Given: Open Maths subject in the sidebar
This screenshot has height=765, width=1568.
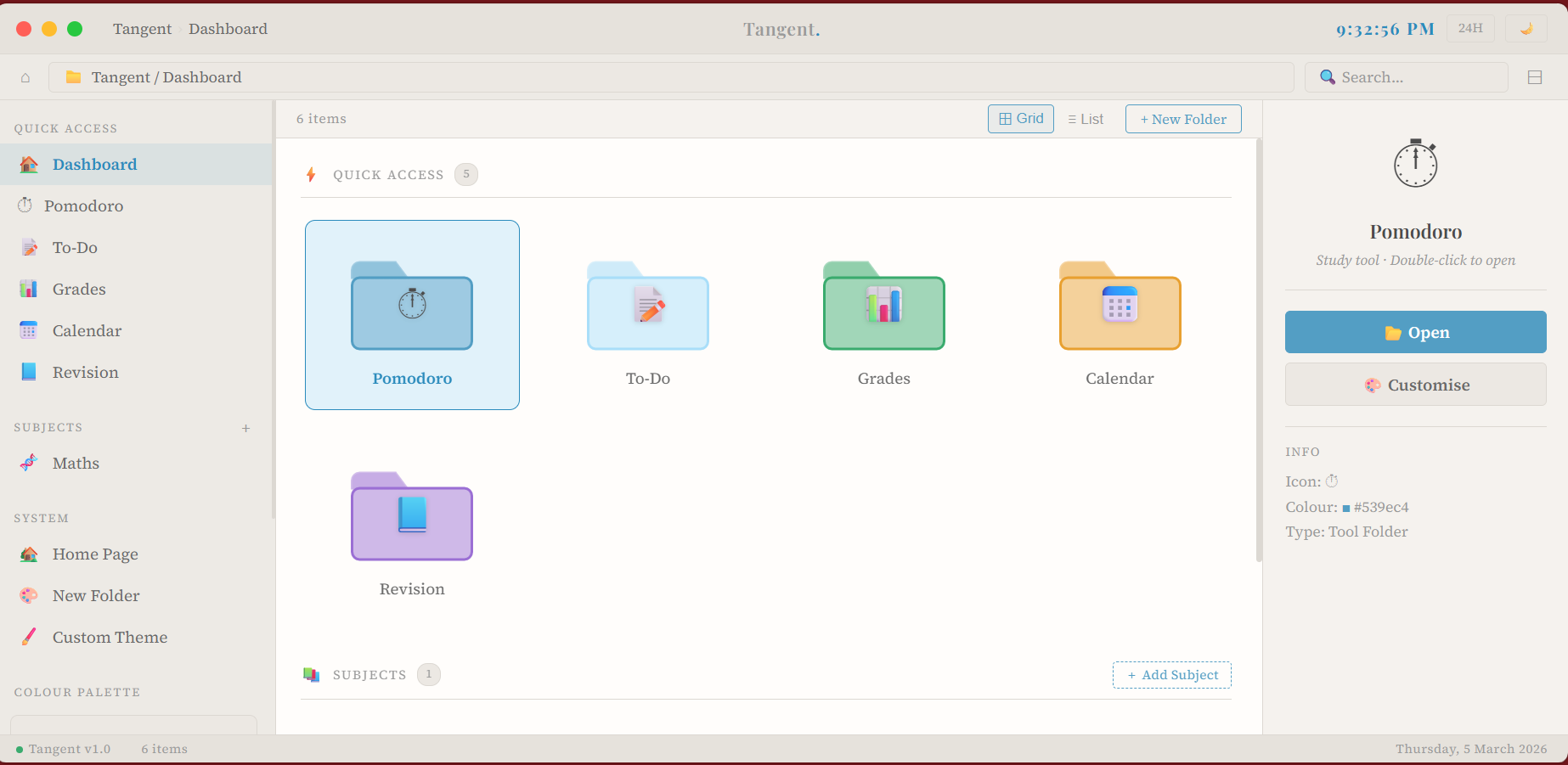Looking at the screenshot, I should (x=136, y=464).
